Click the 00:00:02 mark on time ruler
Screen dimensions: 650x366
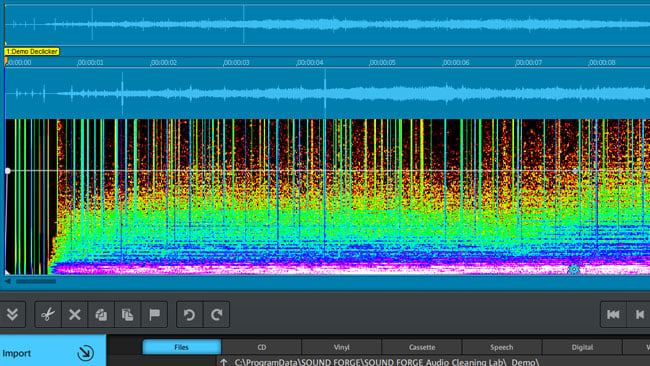[163, 63]
